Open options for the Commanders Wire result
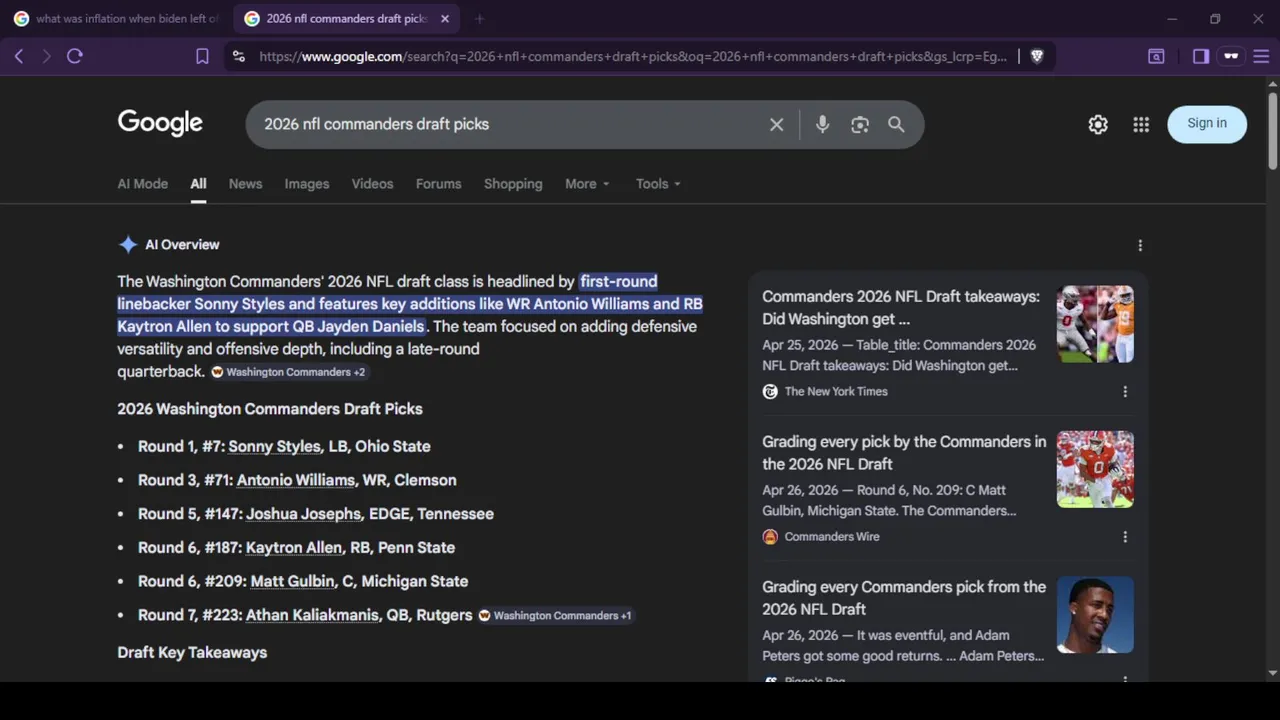The height and width of the screenshot is (720, 1280). (x=1125, y=537)
